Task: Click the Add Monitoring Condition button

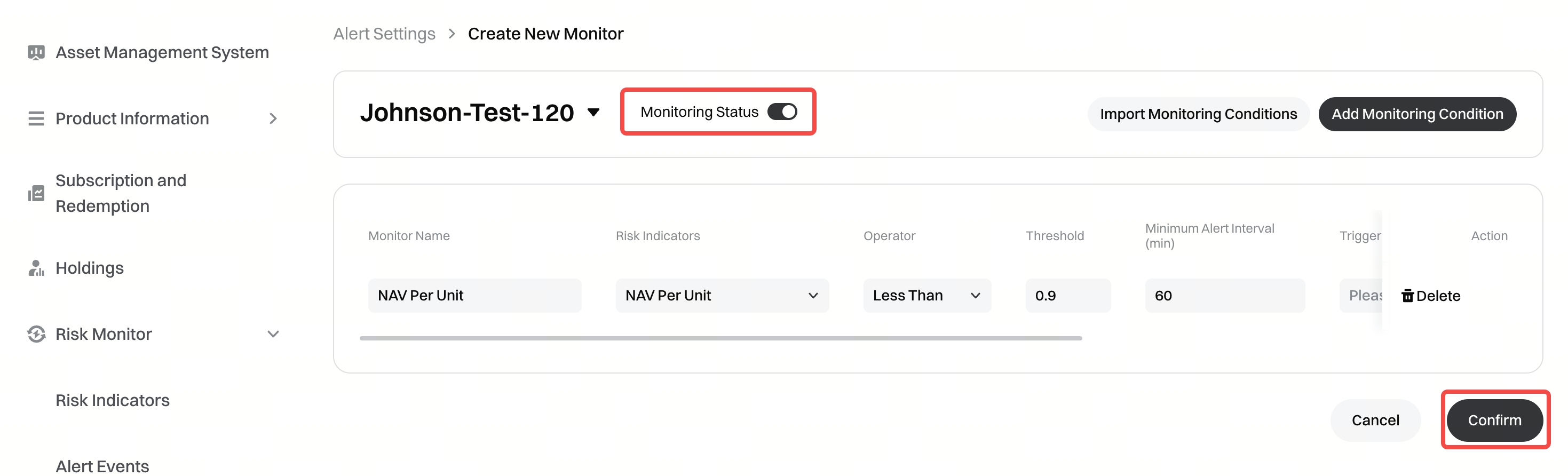Action: [1417, 114]
